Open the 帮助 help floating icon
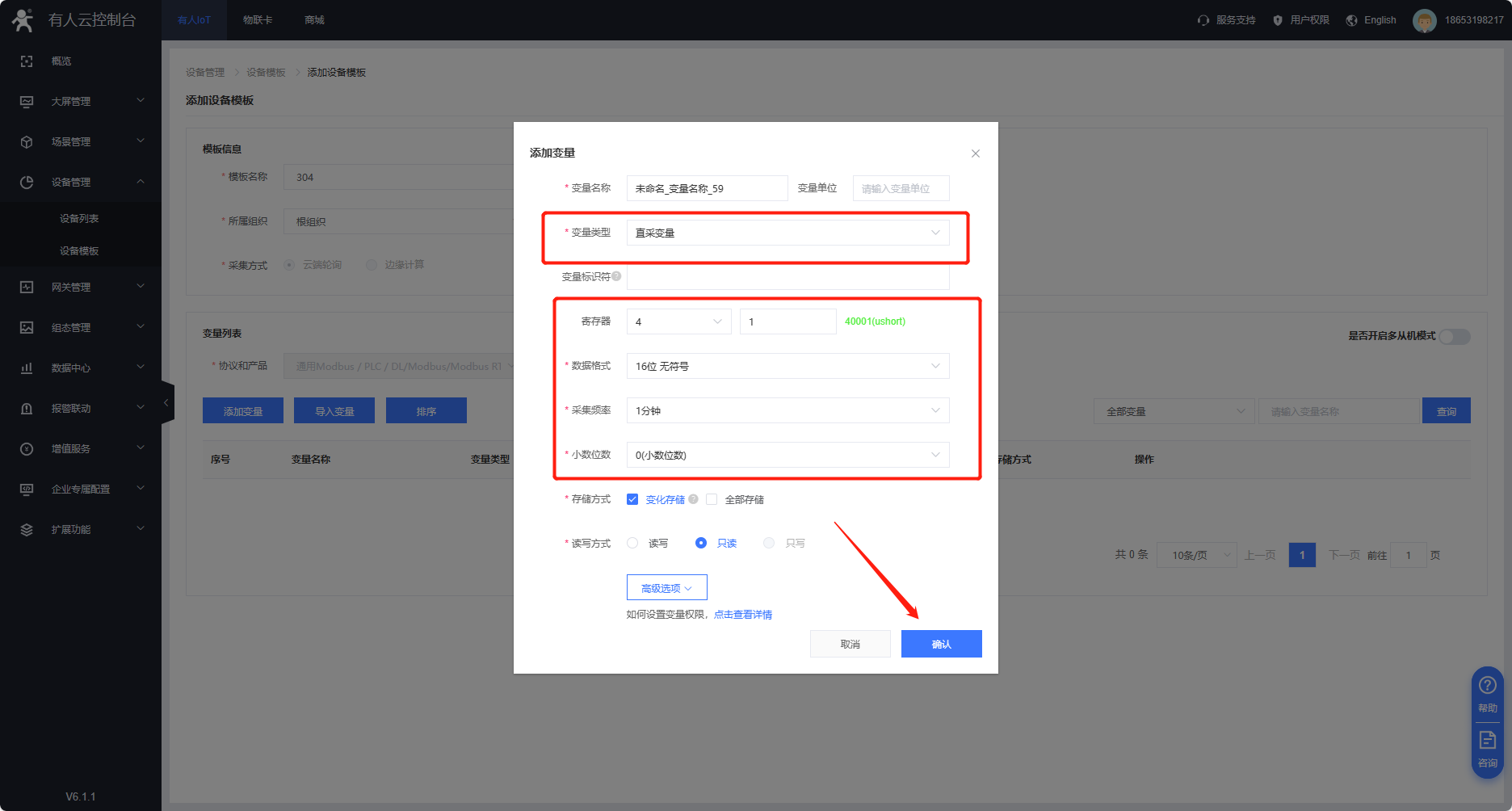The width and height of the screenshot is (1512, 811). [x=1487, y=687]
